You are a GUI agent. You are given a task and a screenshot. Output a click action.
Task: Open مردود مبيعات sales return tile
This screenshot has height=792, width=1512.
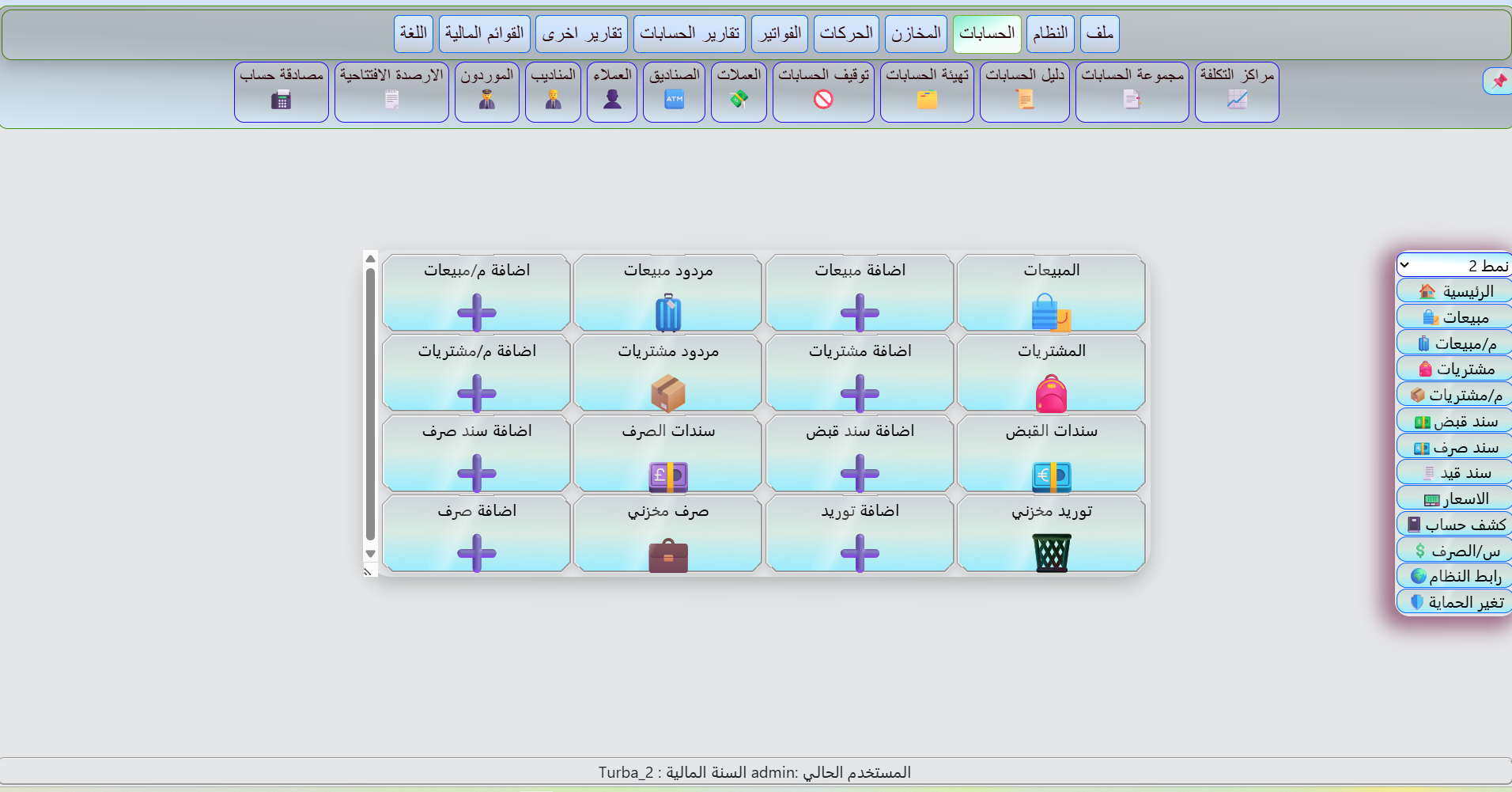click(668, 293)
